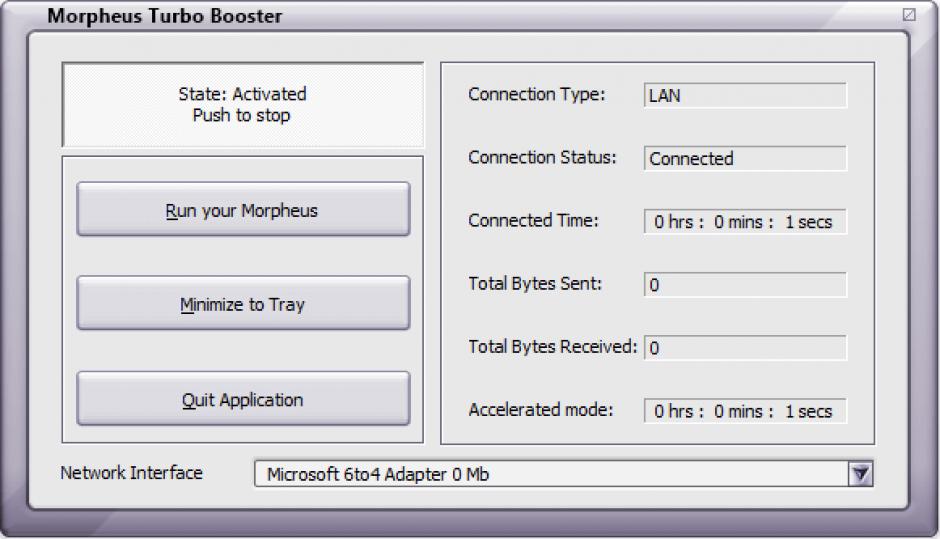Click the title bar corner window icon
This screenshot has height=539, width=940.
(x=909, y=14)
